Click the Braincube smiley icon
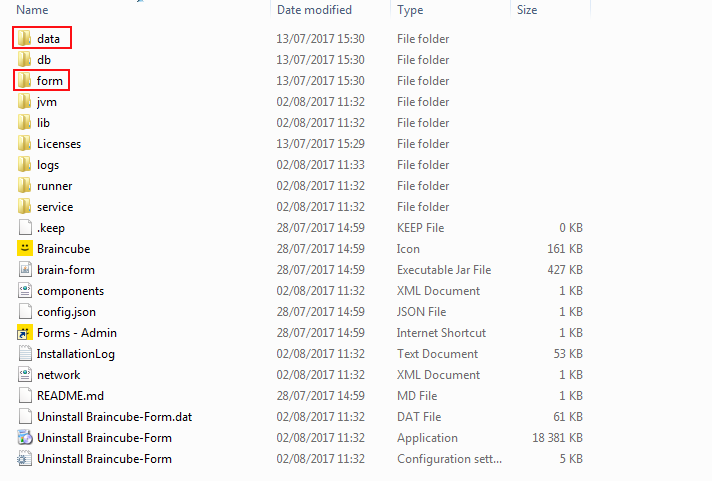 point(25,249)
